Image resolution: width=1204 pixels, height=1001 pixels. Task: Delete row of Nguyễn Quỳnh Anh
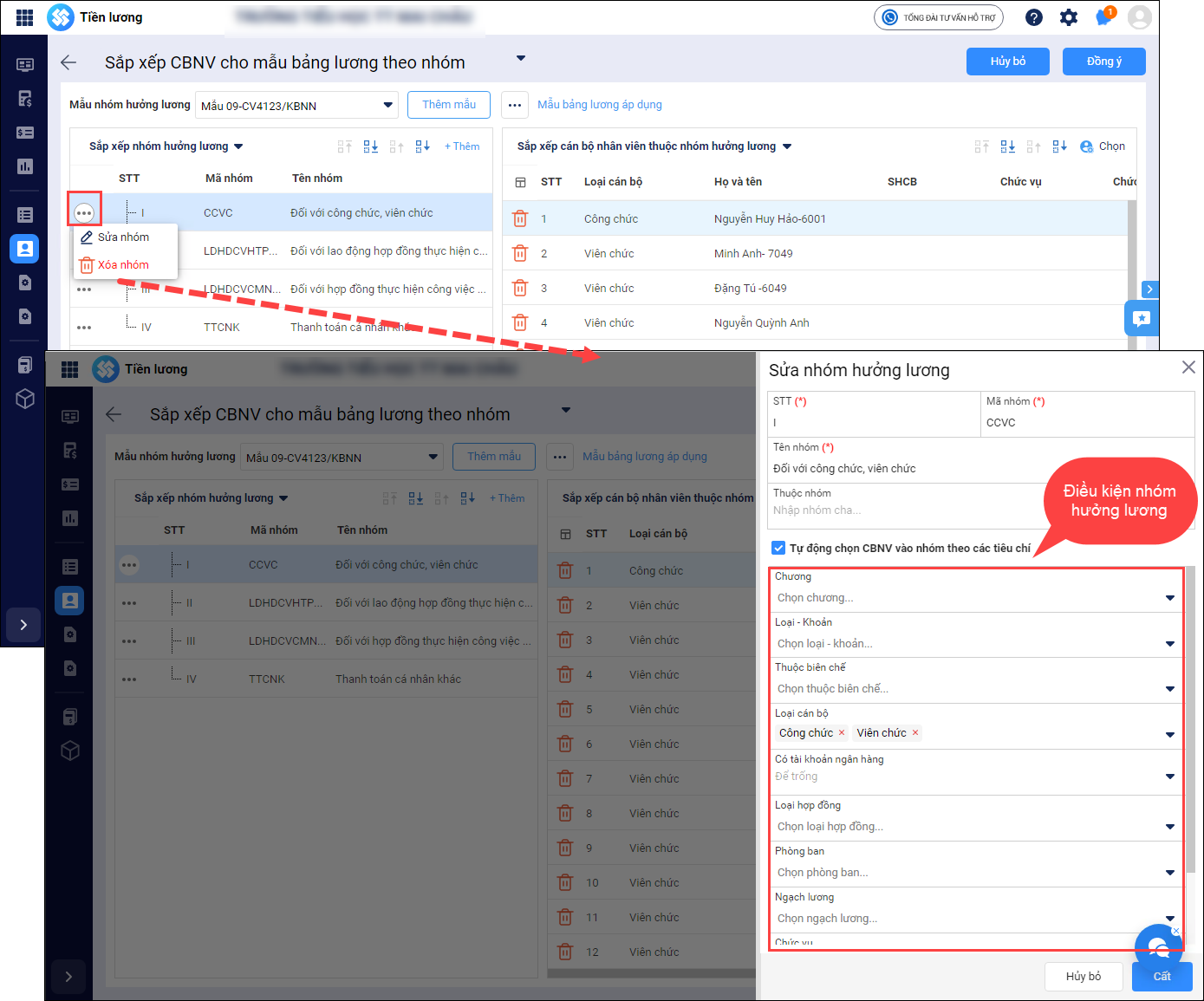tap(520, 322)
